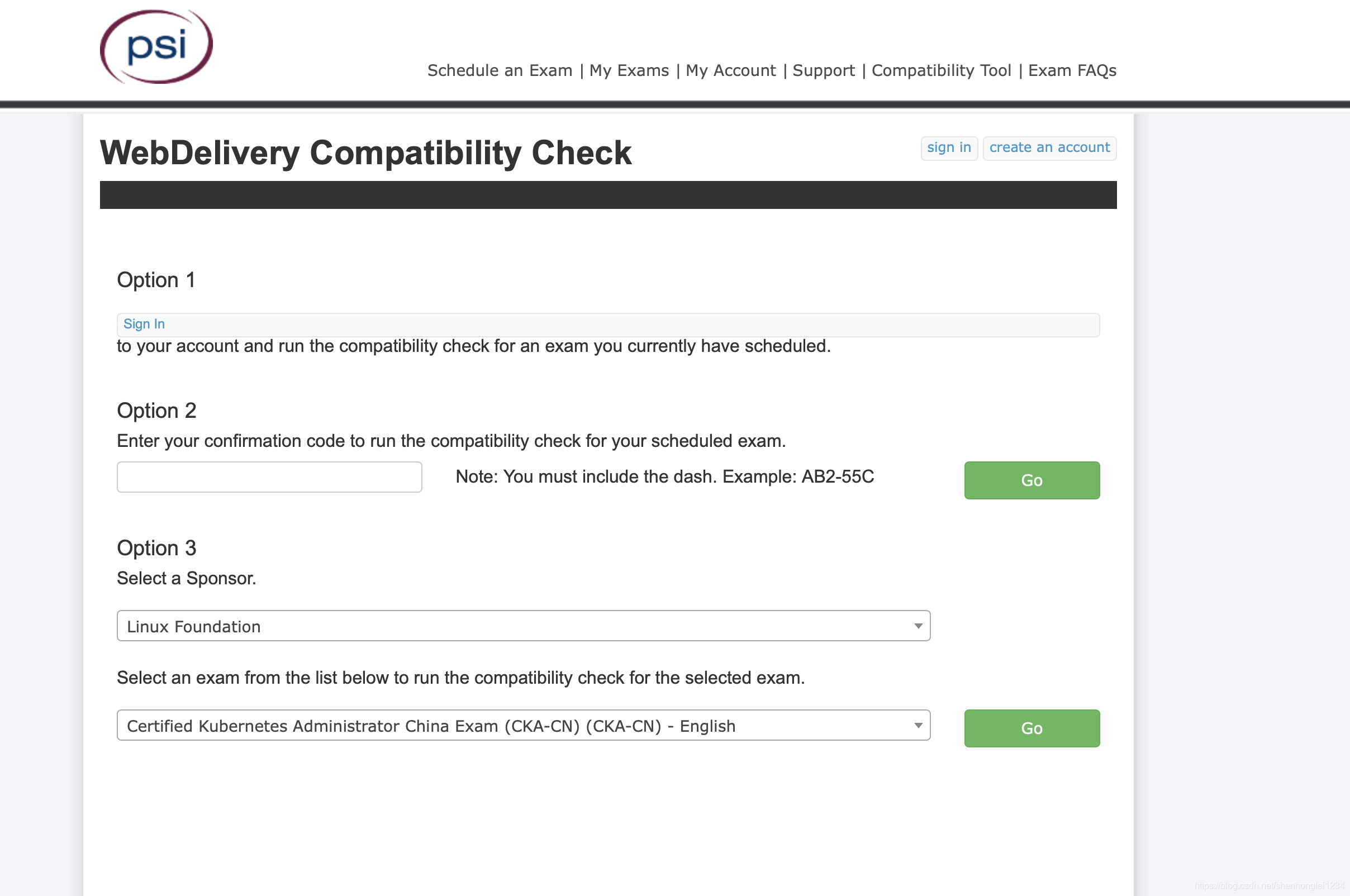Viewport: 1350px width, 896px height.
Task: Click the Sign In link under Option 1
Action: pyautogui.click(x=144, y=324)
